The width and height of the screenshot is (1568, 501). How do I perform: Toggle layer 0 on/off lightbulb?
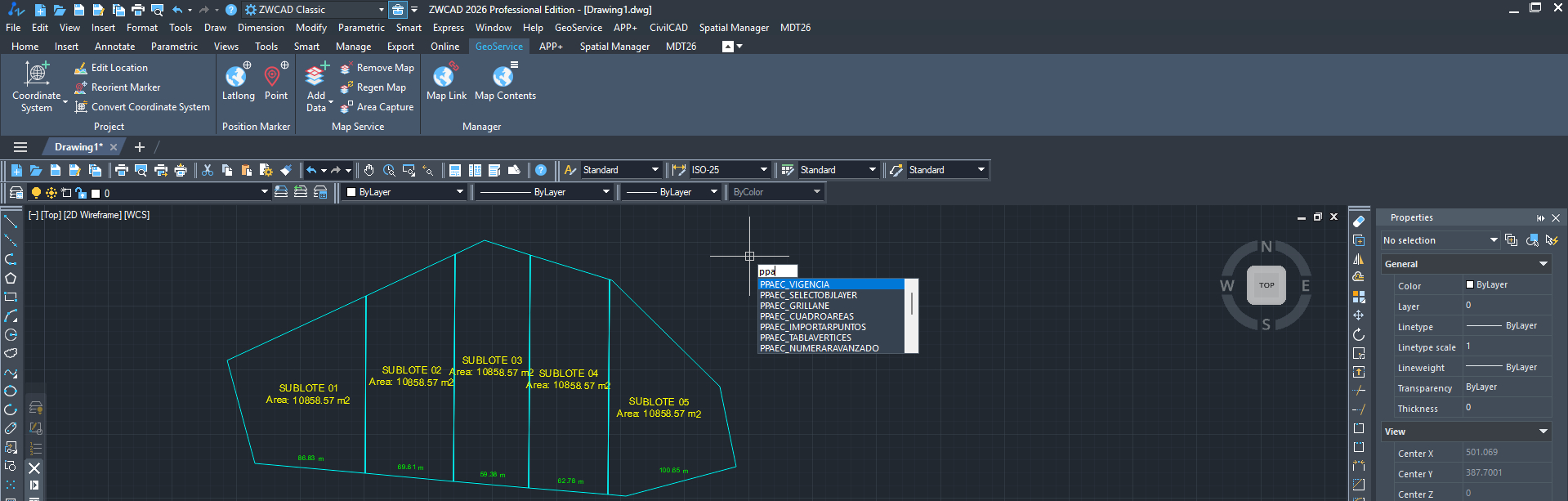[x=36, y=193]
